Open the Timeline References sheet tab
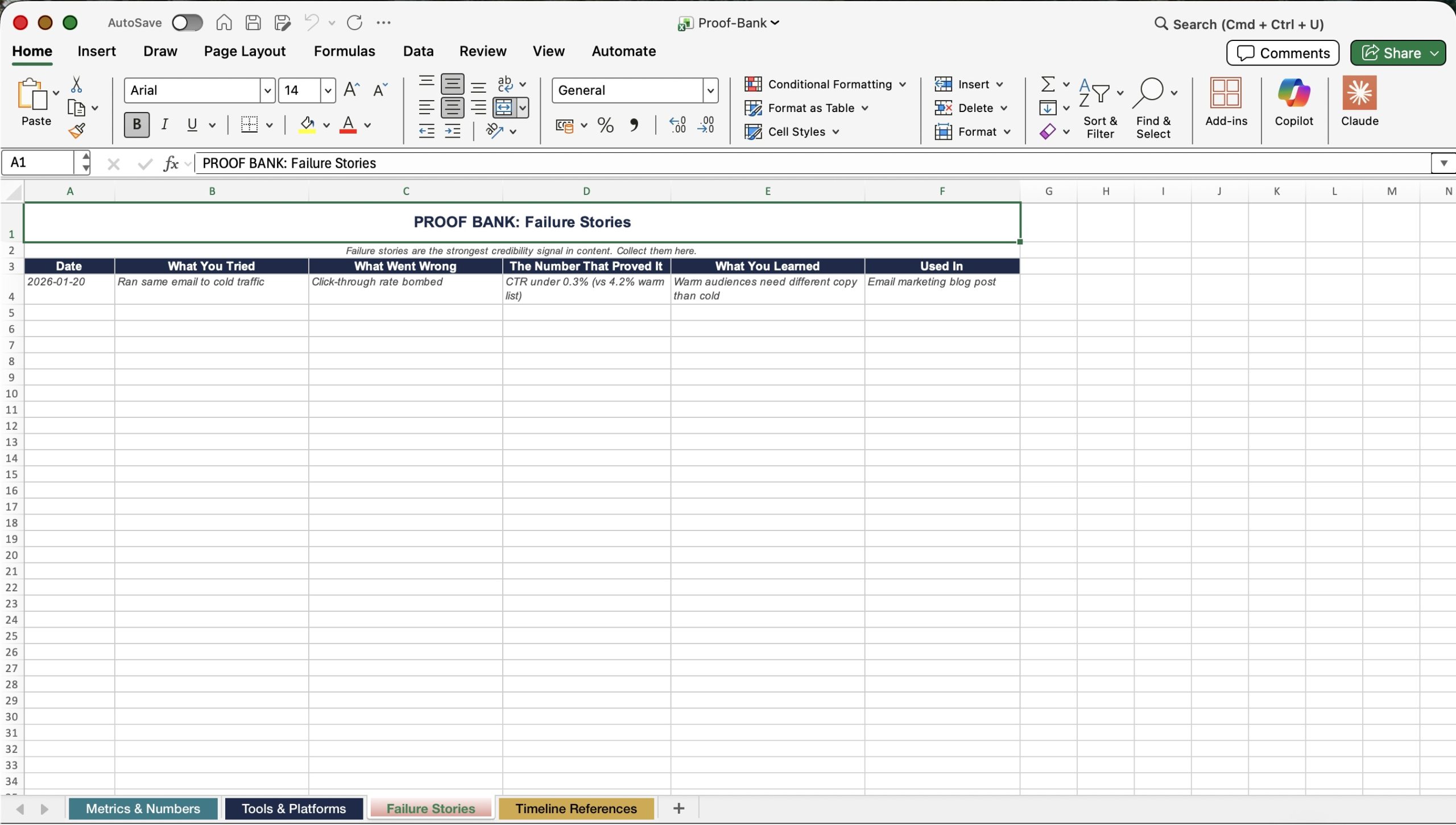The height and width of the screenshot is (825, 1456). pos(576,809)
